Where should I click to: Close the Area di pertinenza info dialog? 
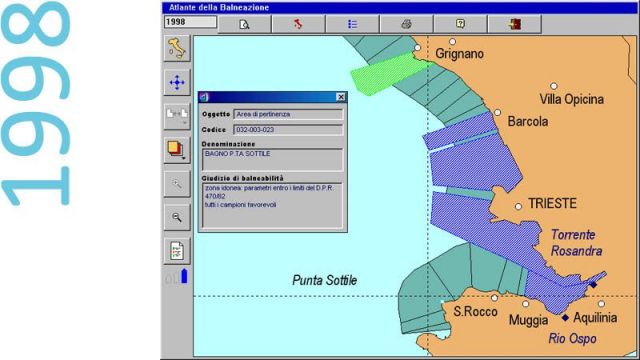[x=340, y=97]
